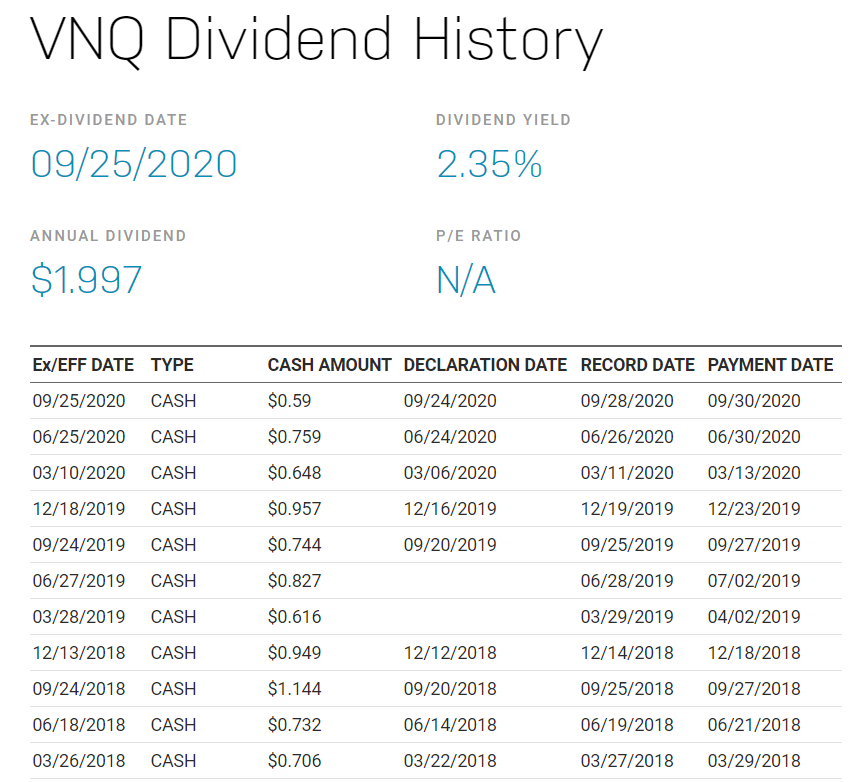
Task: Click ex date 09/24/2019 in first column
Action: [79, 545]
